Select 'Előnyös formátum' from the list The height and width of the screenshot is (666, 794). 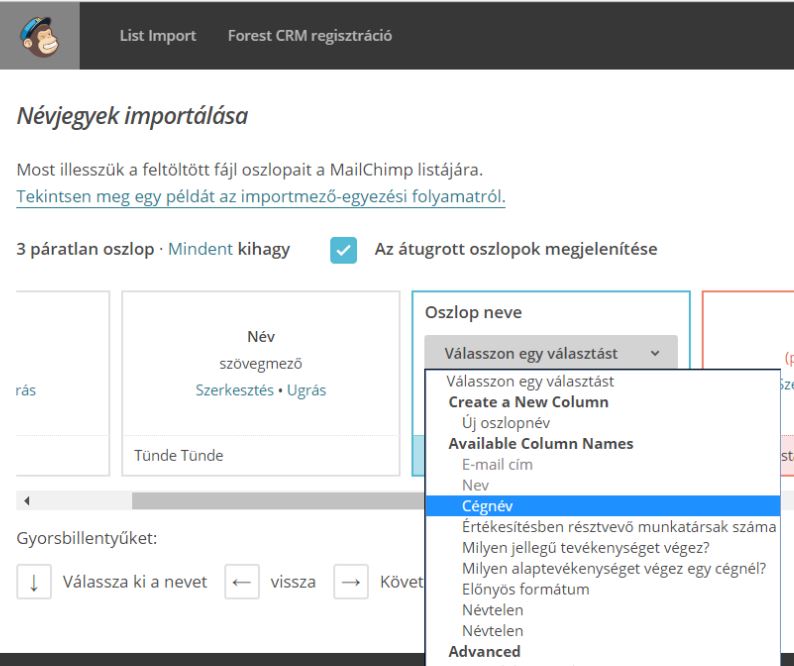[x=525, y=589]
